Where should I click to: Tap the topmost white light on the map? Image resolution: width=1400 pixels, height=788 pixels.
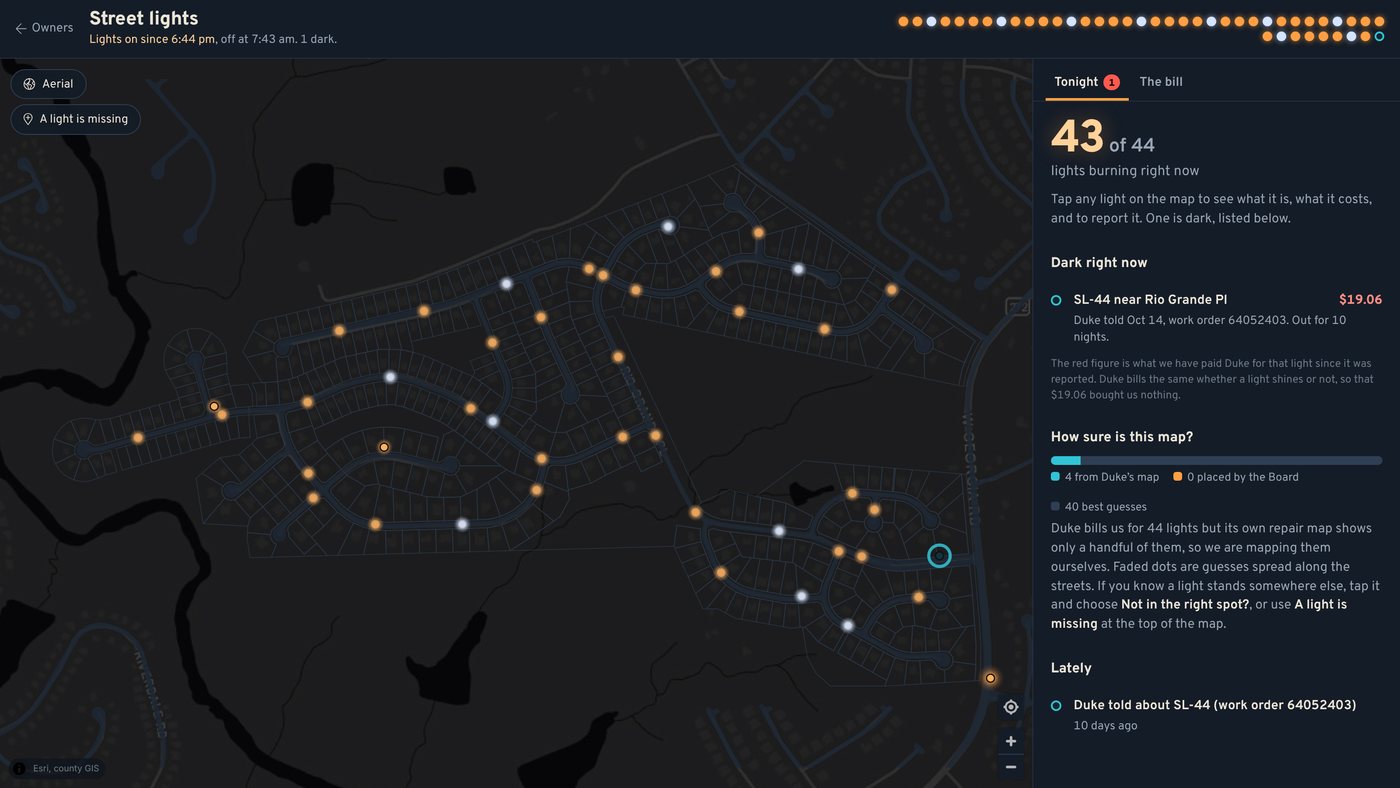668,226
